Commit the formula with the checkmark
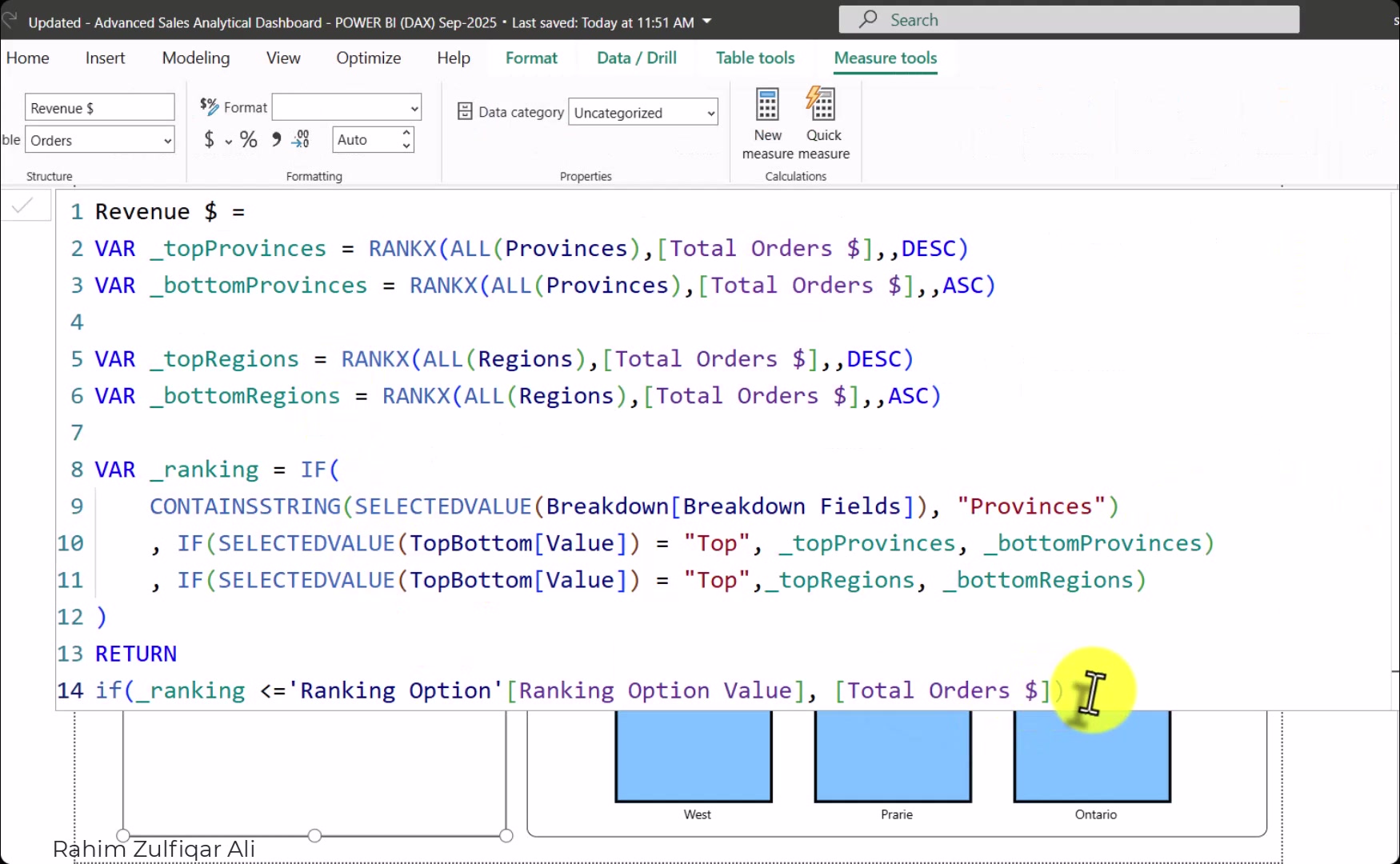Screen dimensions: 1400x864 23,206
